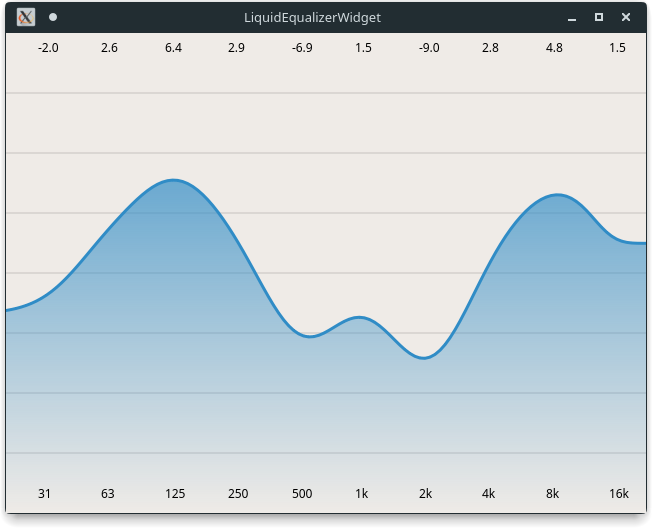Click the curve peak at the 125 Hz band
Image resolution: width=652 pixels, height=528 pixels.
pyautogui.click(x=173, y=180)
